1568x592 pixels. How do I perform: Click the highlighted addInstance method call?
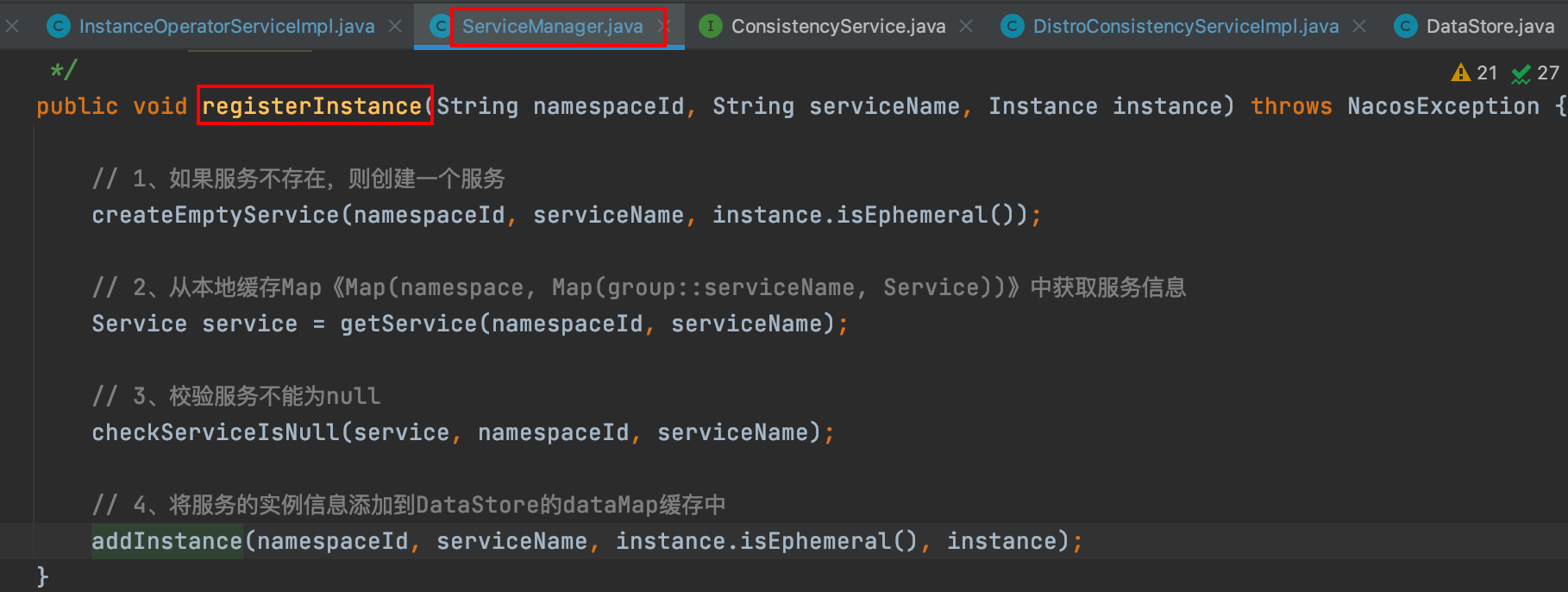(x=166, y=541)
